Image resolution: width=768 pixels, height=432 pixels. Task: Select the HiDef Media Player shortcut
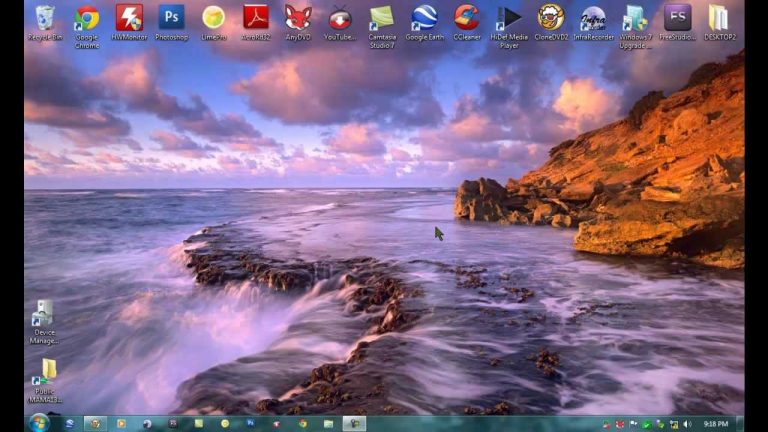[508, 26]
